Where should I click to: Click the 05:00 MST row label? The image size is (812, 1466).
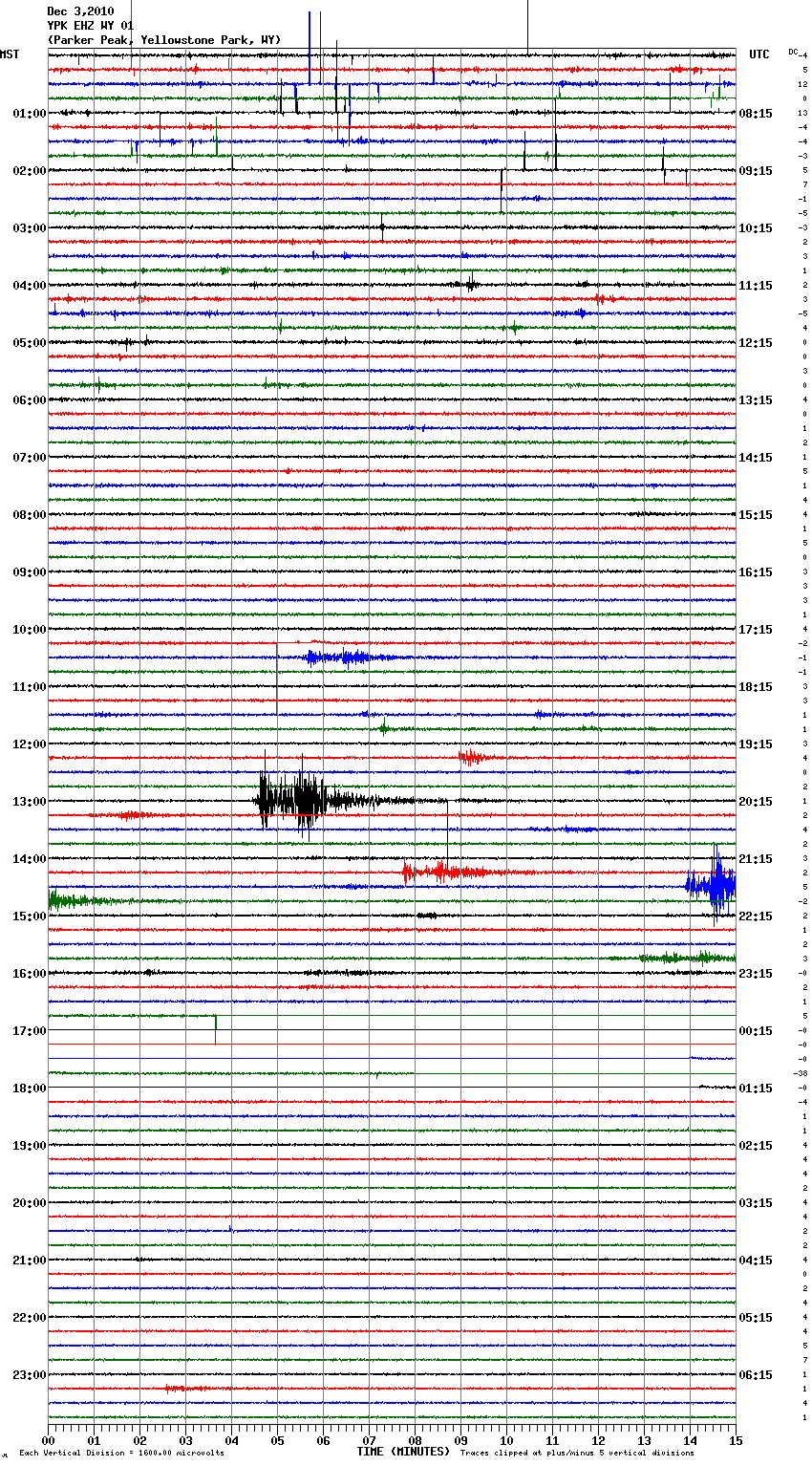coord(30,343)
